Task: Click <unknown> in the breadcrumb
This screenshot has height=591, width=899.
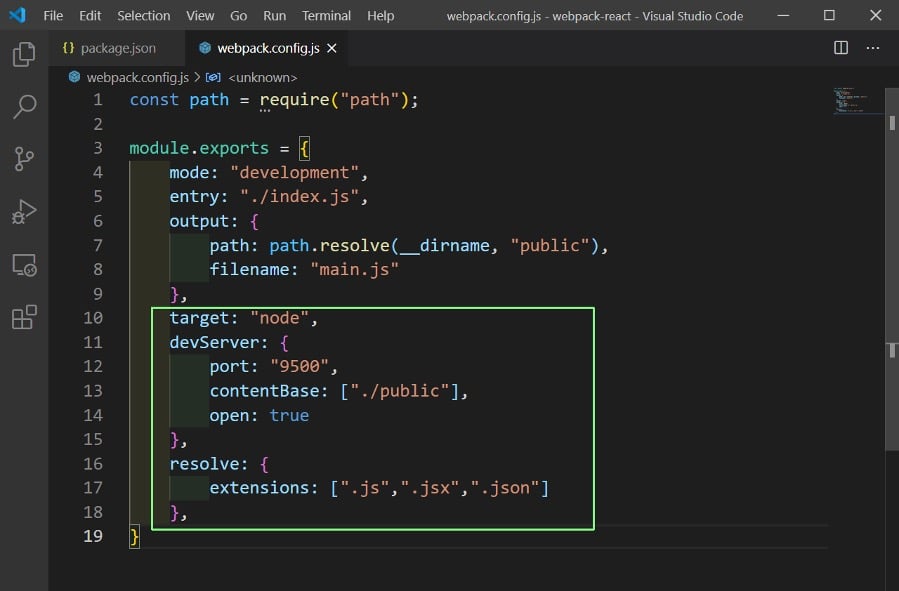Action: [263, 77]
